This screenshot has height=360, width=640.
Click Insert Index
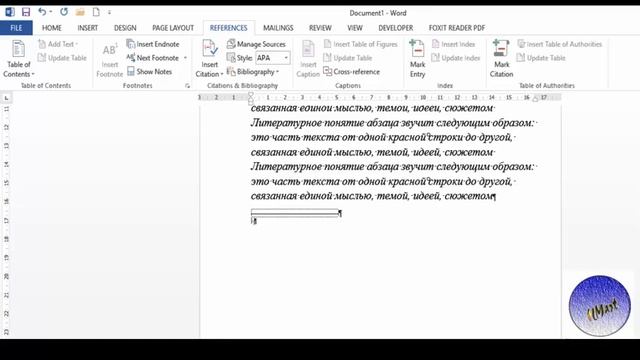pos(453,44)
